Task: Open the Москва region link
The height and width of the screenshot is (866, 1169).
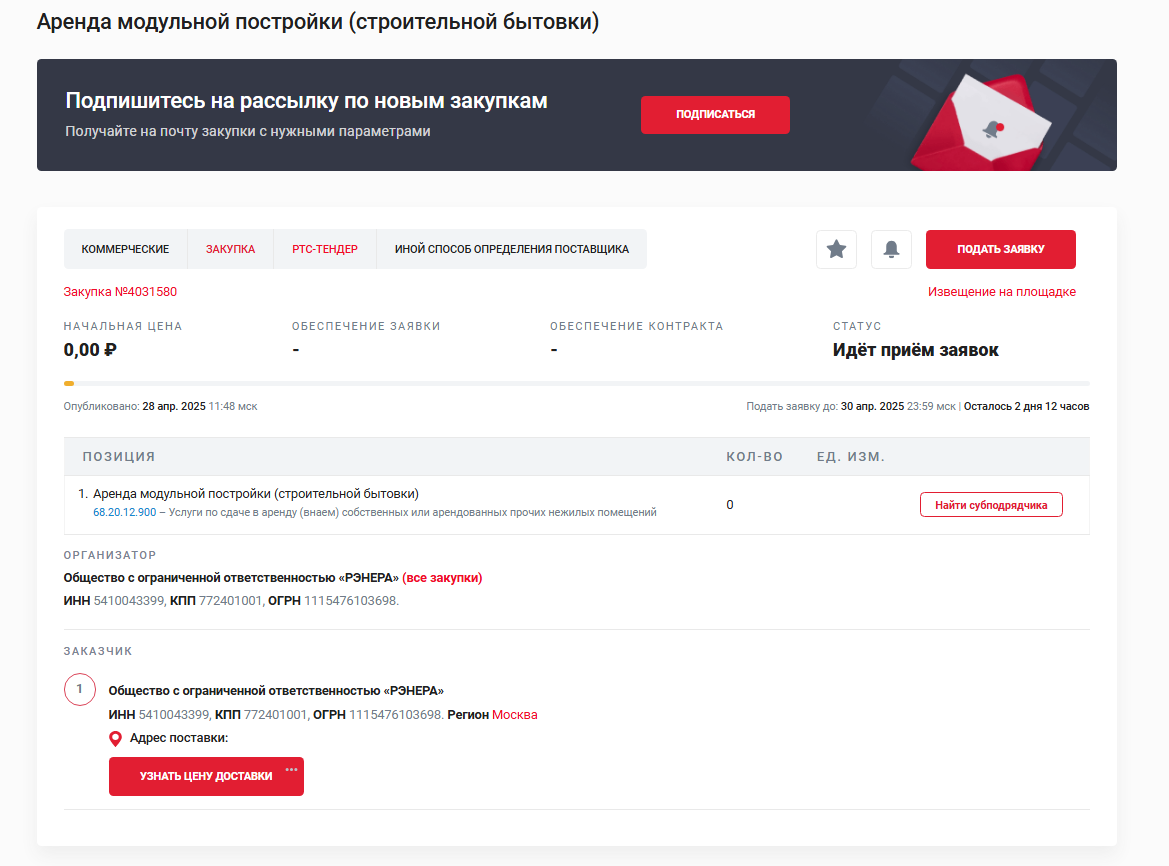Action: [514, 715]
